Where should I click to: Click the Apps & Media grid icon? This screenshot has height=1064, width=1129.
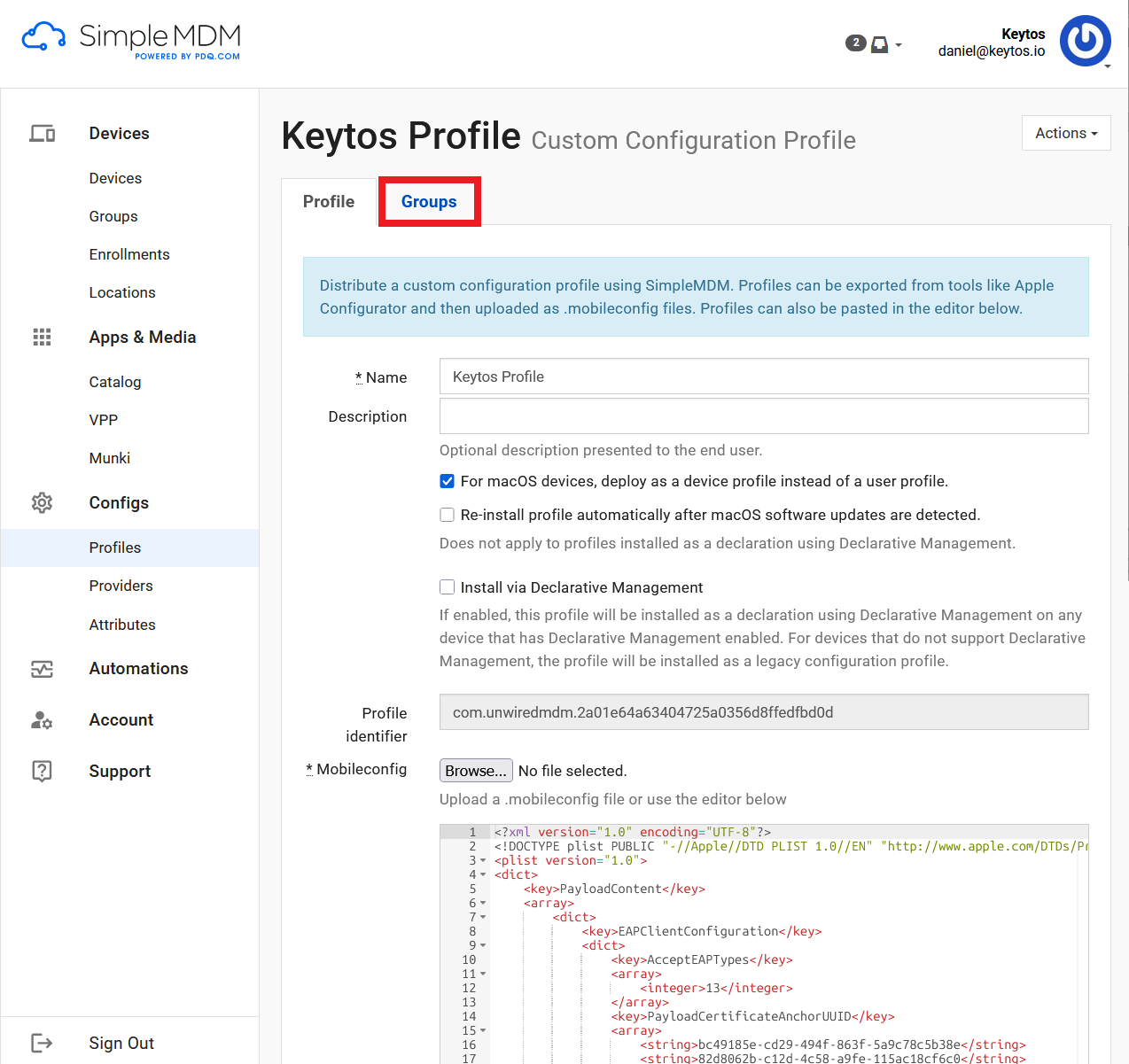[42, 338]
